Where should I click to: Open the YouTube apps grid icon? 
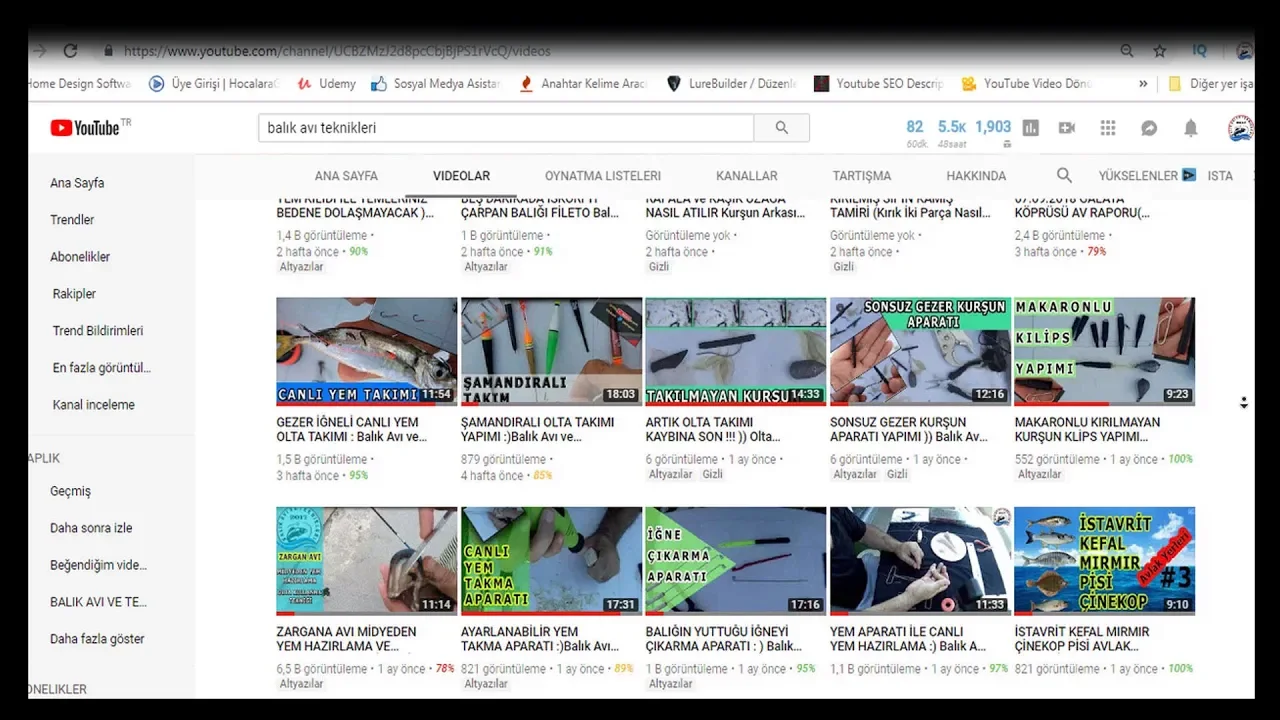[x=1108, y=128]
